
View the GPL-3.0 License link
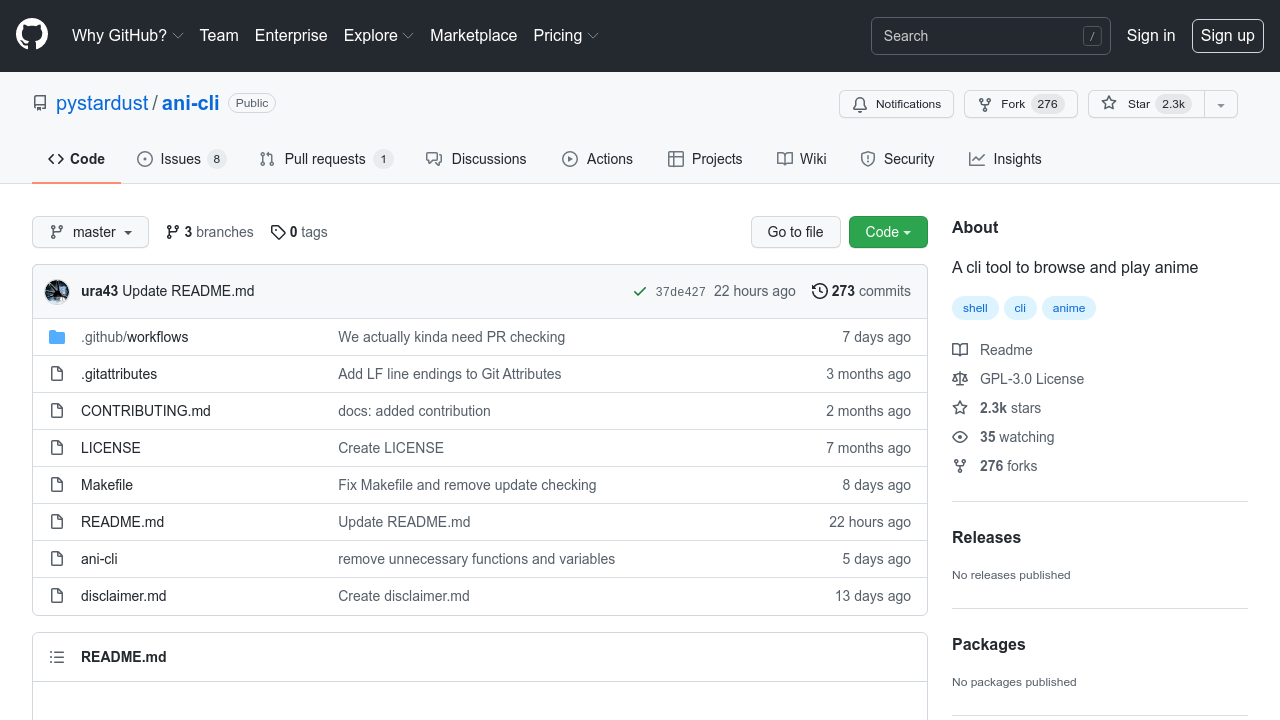pos(1018,379)
